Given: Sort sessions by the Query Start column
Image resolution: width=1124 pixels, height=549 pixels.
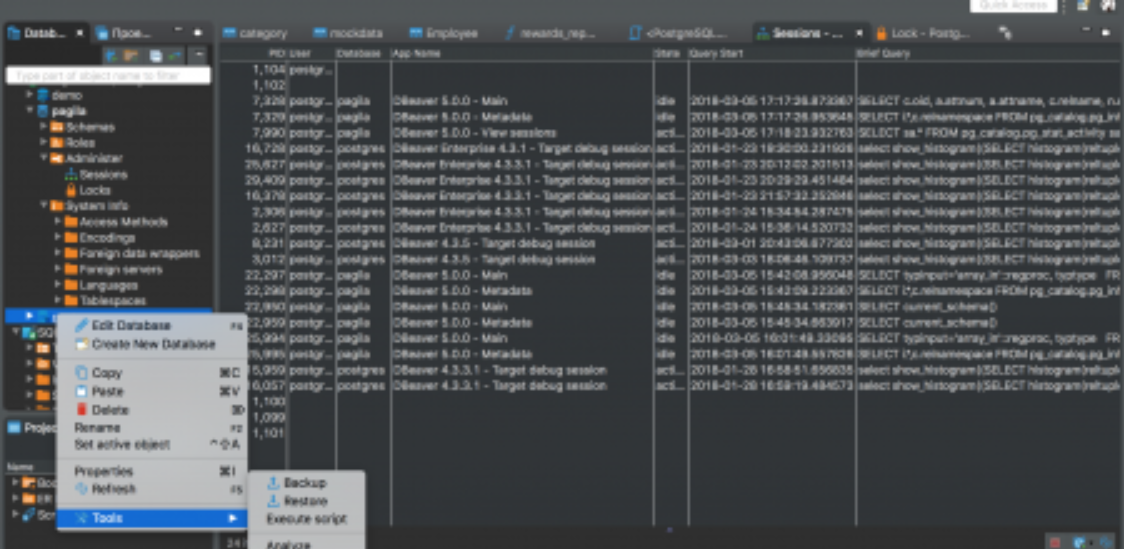Looking at the screenshot, I should pos(770,53).
